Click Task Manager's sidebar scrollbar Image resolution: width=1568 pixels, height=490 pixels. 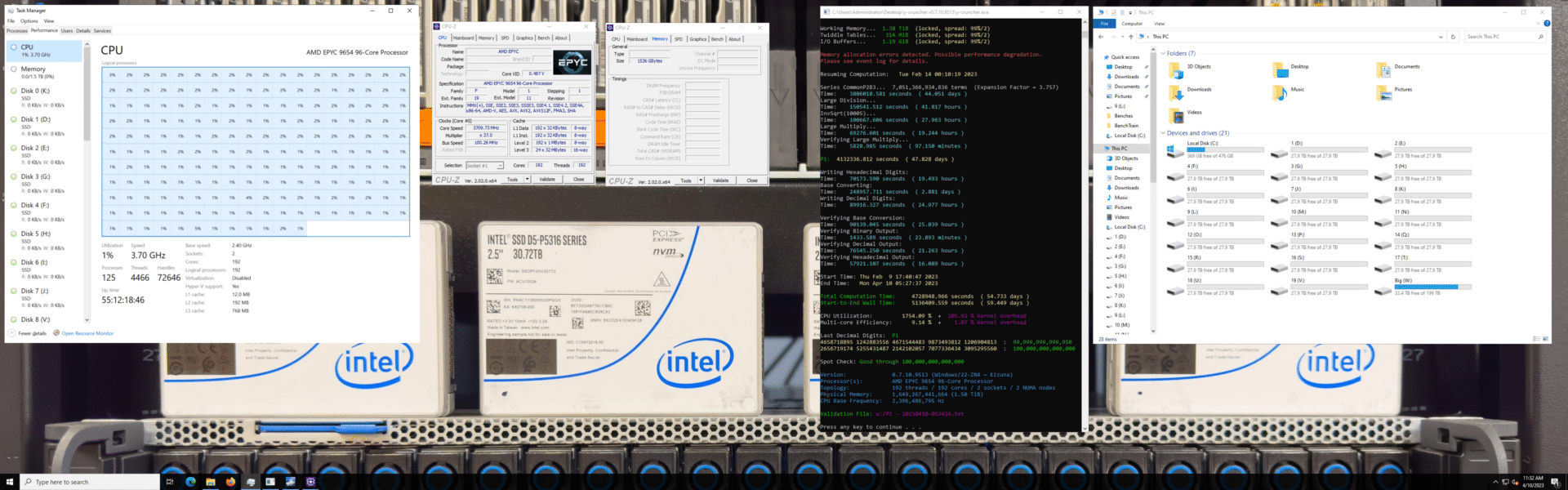[87, 94]
